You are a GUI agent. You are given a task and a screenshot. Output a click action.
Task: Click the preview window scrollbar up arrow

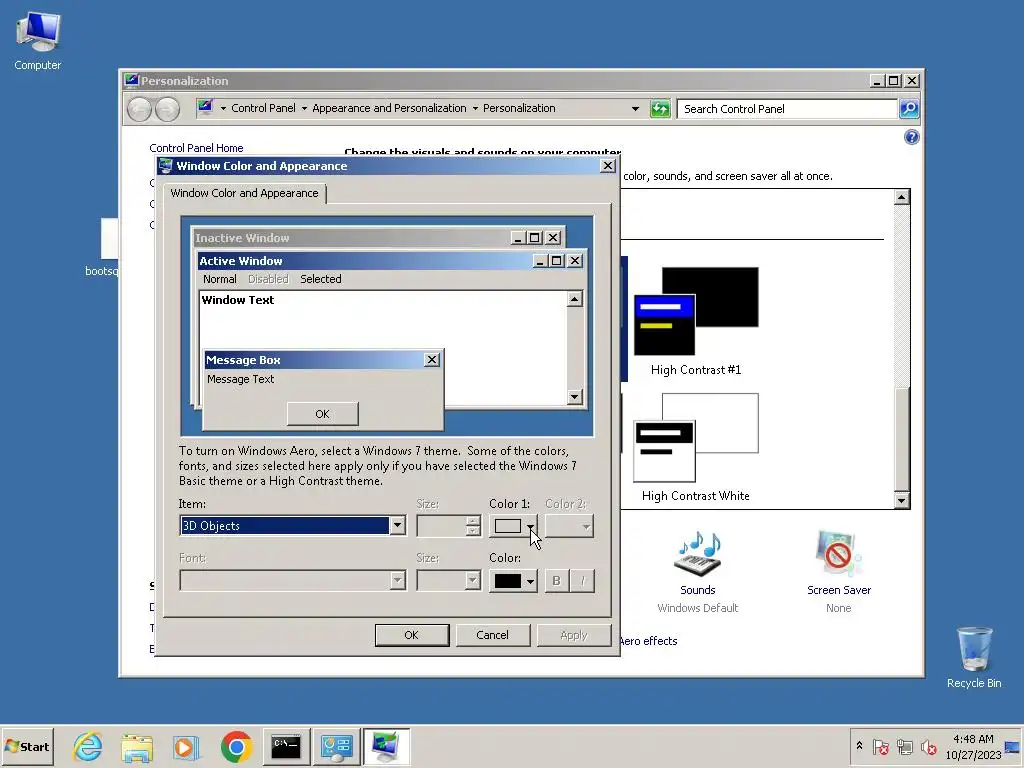coord(575,299)
